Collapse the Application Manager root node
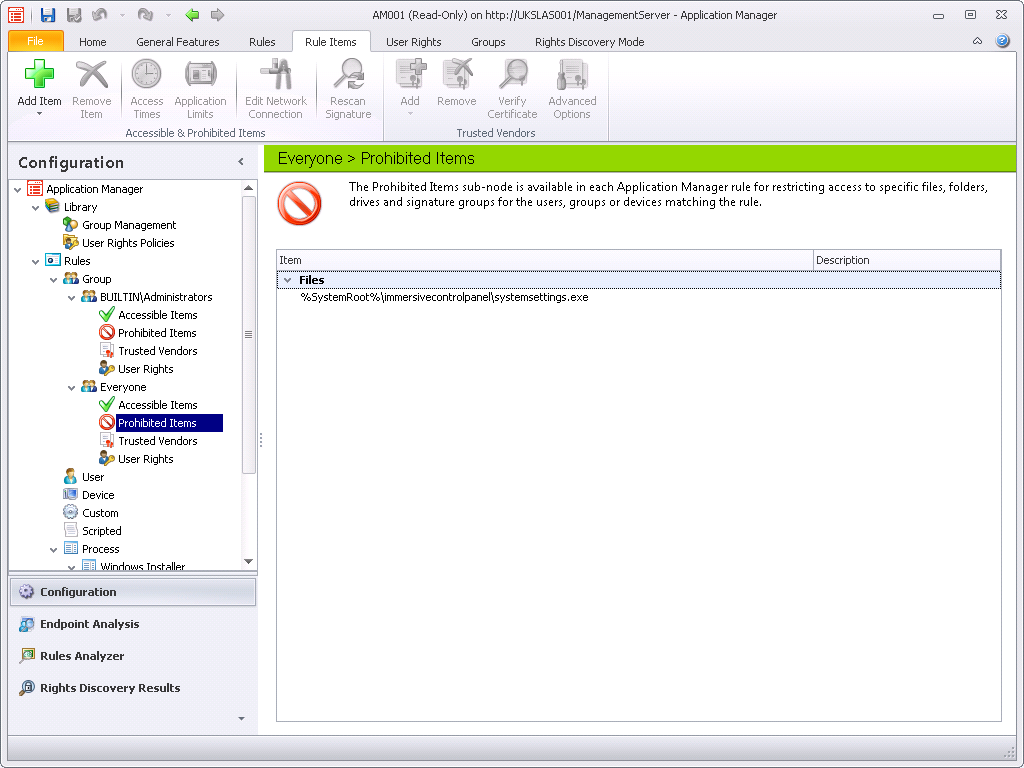Viewport: 1024px width, 768px height. pos(18,189)
